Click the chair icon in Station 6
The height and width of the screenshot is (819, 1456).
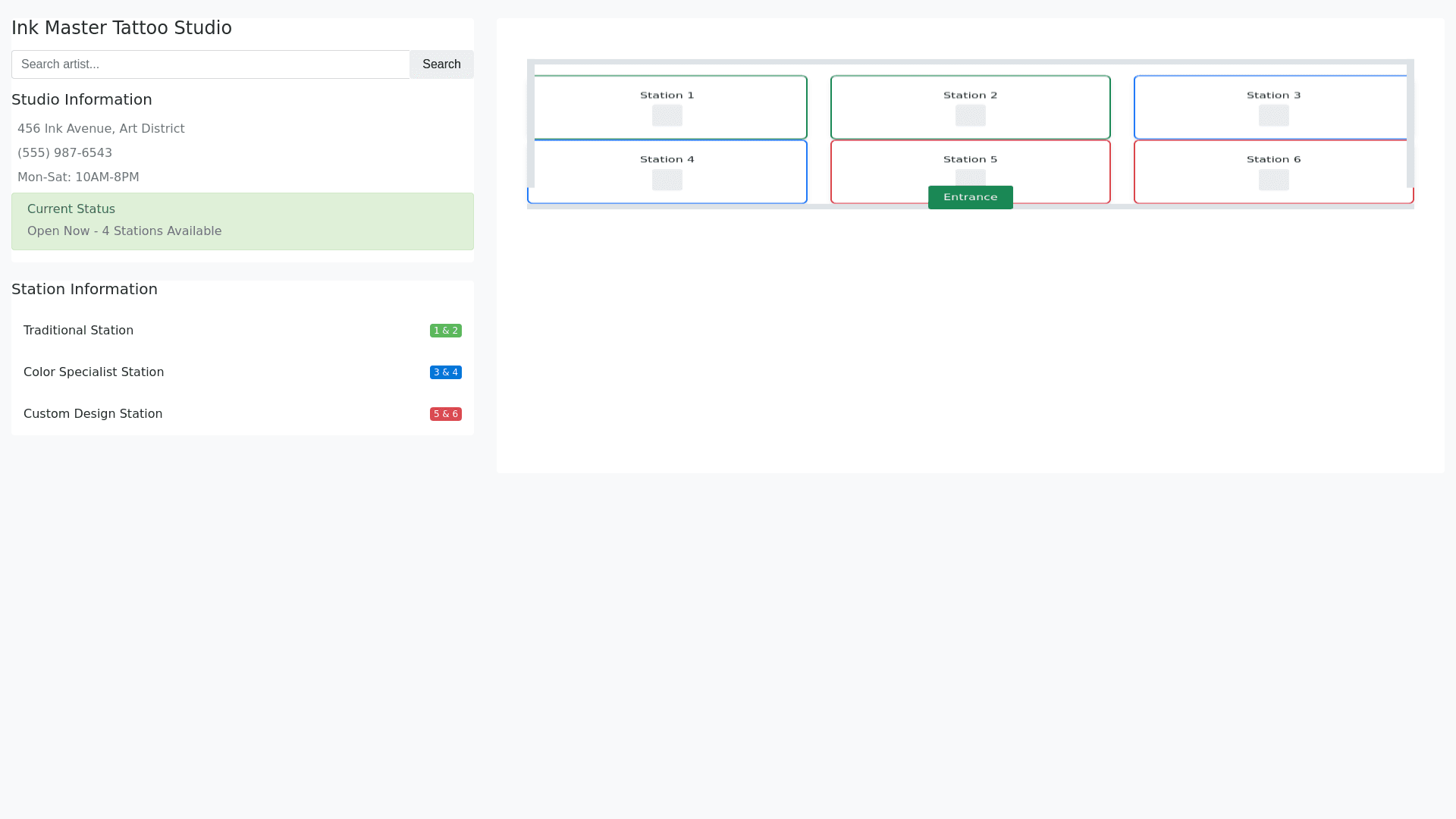(x=1273, y=180)
